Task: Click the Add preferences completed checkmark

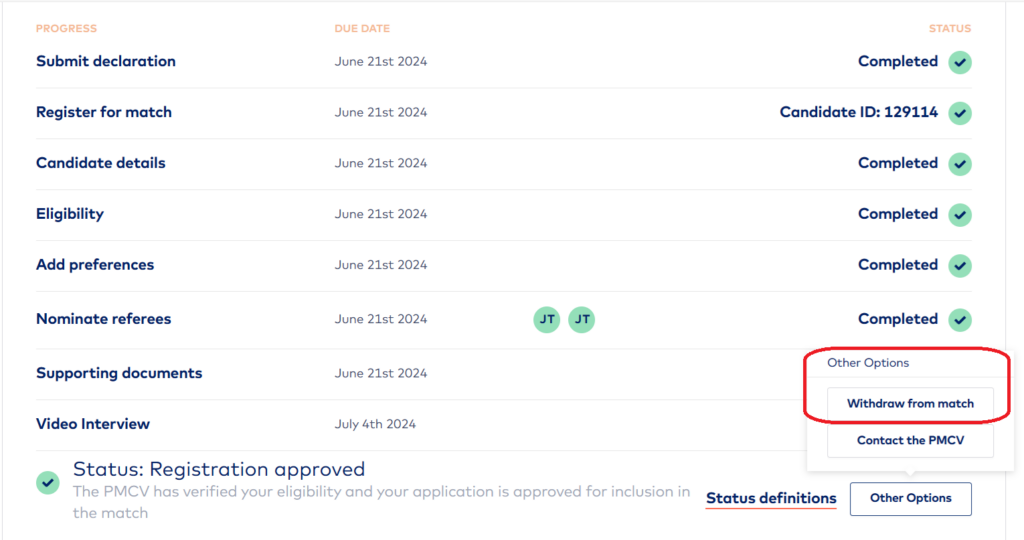Action: tap(960, 266)
